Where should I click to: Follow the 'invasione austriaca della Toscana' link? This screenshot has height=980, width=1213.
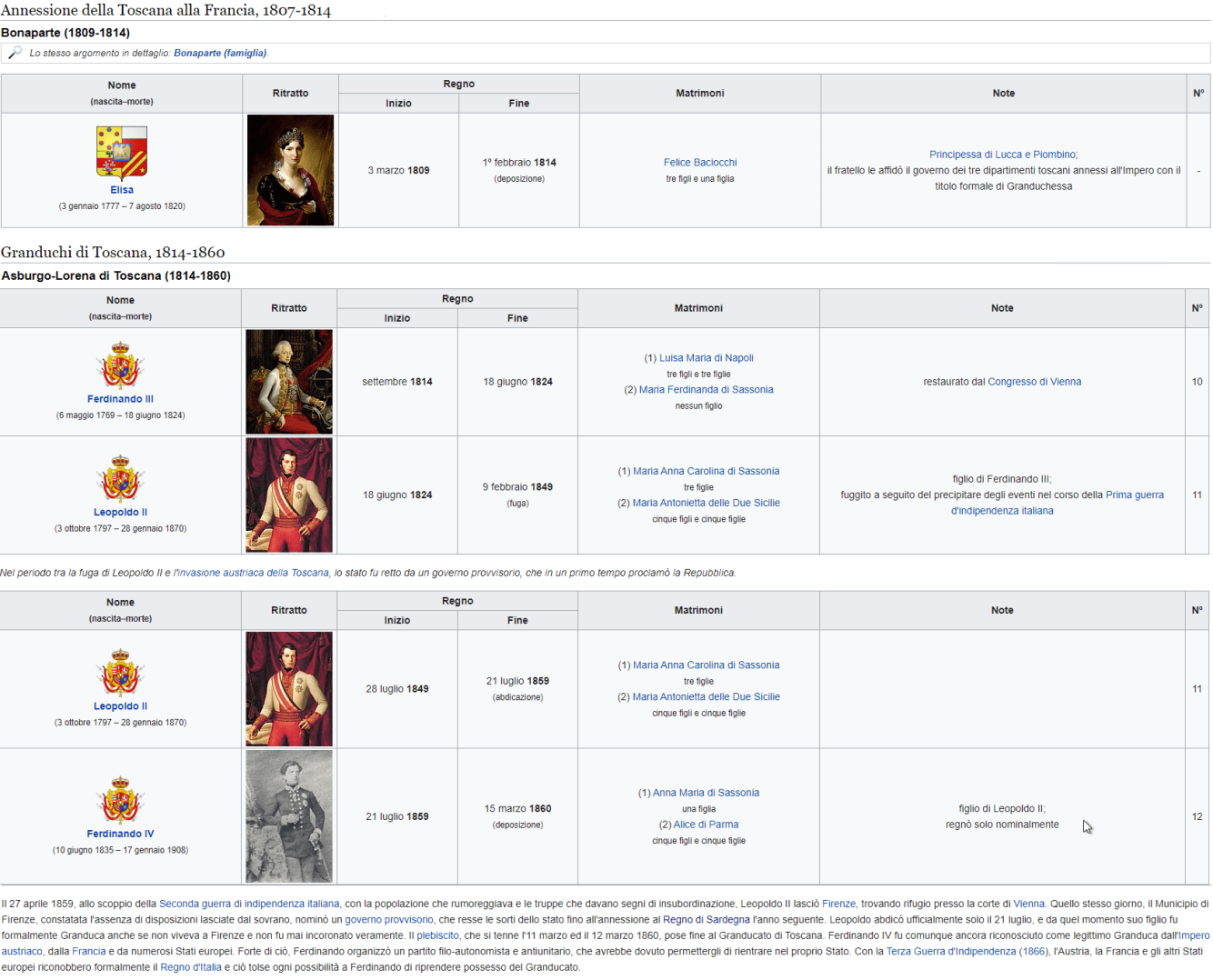(x=252, y=573)
